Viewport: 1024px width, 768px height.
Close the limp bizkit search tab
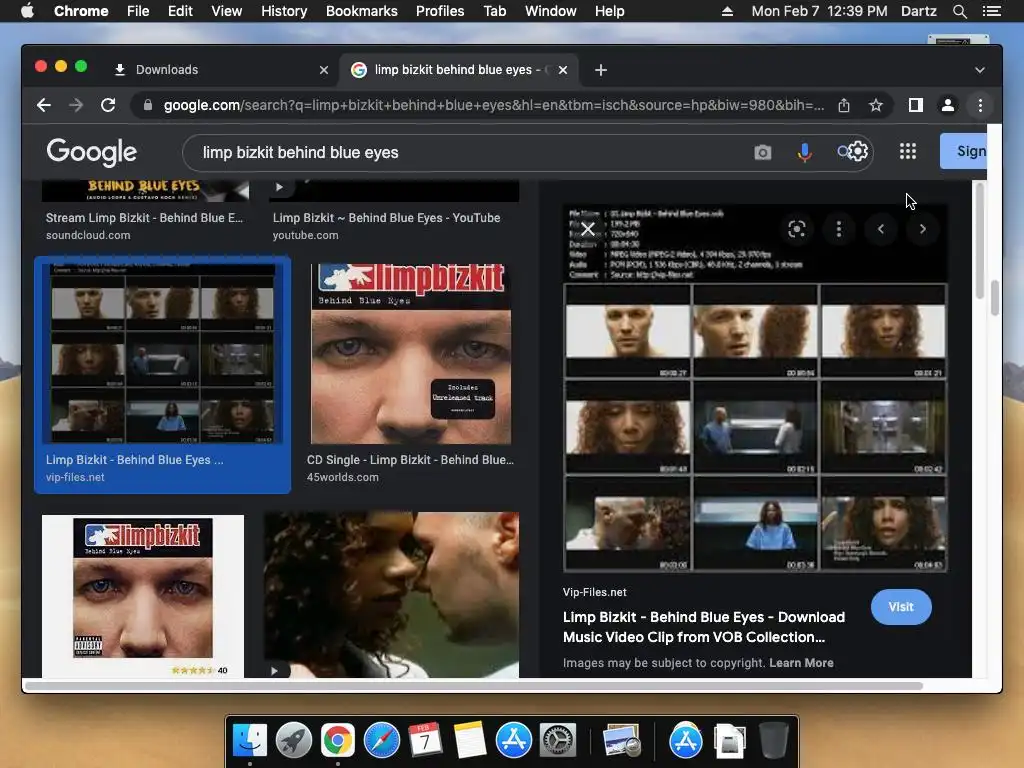tap(563, 70)
